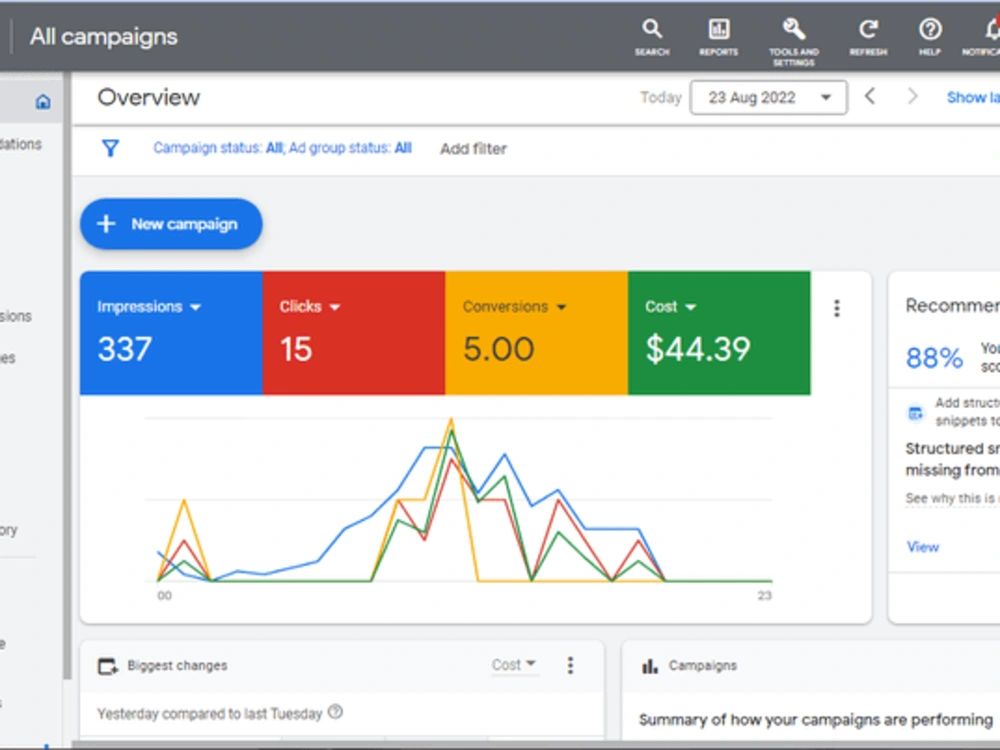
Task: Click the Campaigns card heading
Action: click(702, 666)
